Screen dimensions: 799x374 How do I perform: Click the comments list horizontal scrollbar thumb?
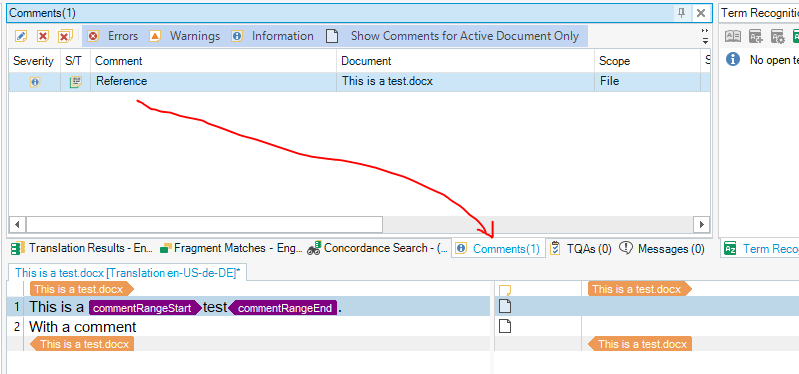tap(204, 224)
